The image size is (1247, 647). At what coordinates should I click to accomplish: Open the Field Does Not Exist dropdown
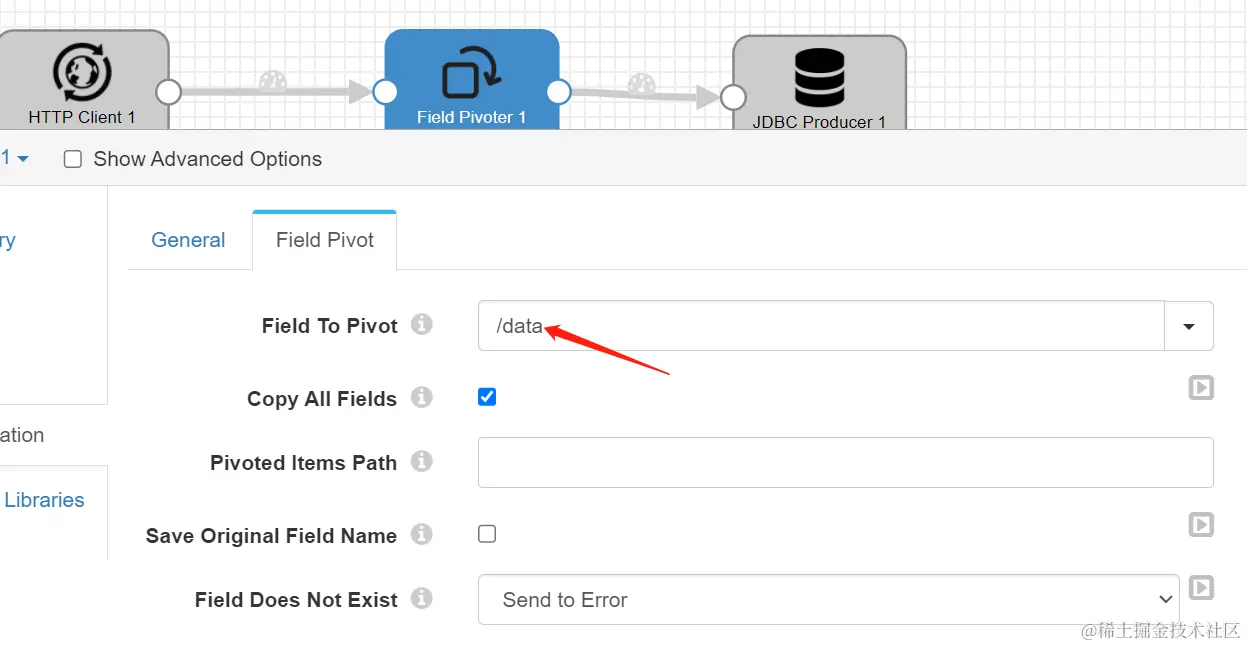828,600
